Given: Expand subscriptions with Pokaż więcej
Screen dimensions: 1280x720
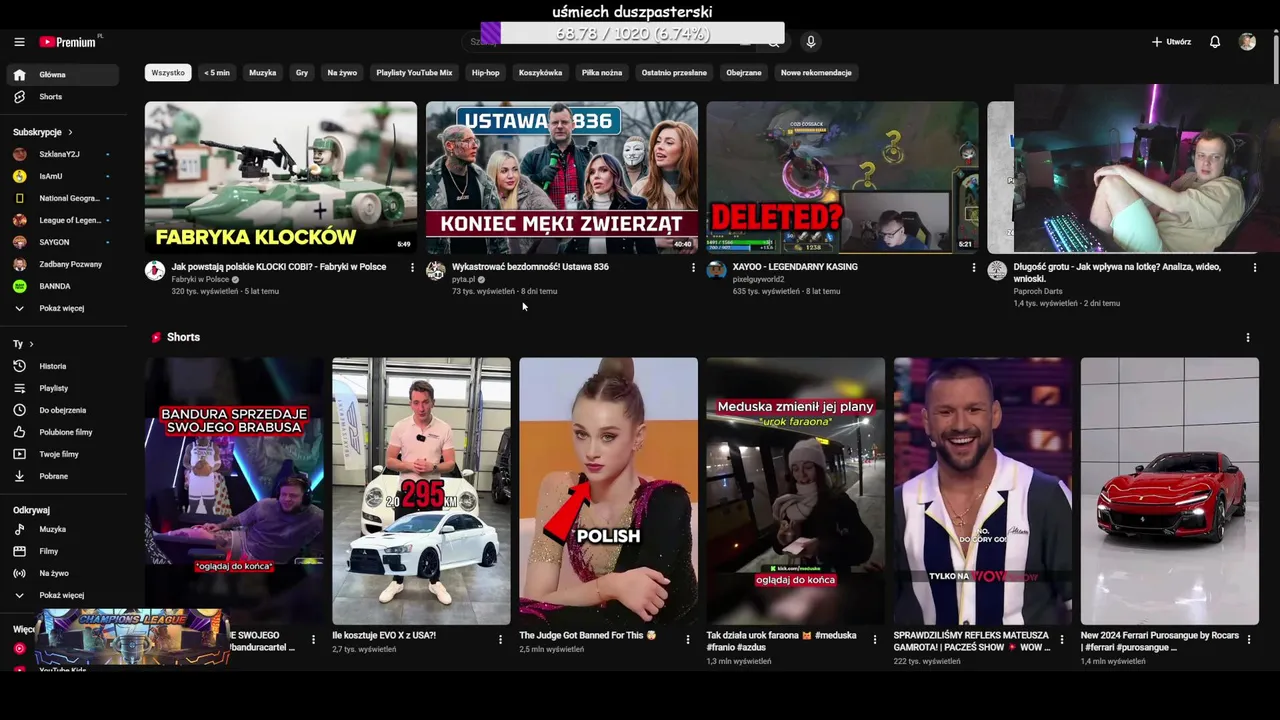Looking at the screenshot, I should (62, 308).
